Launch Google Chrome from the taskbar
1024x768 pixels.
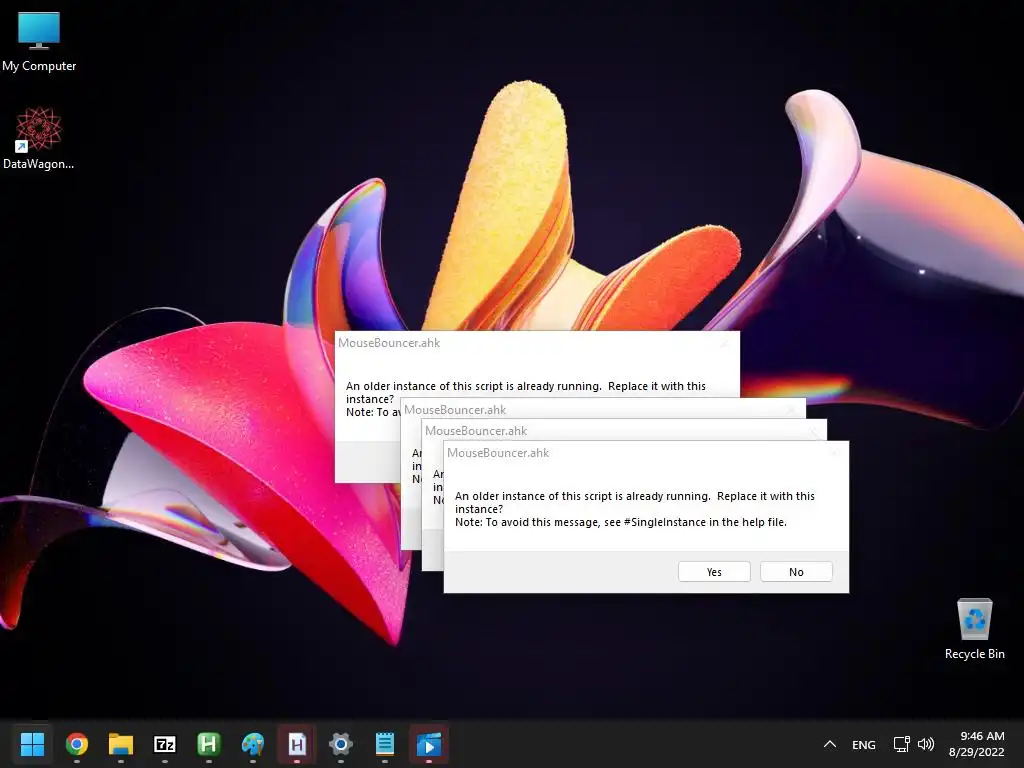77,744
